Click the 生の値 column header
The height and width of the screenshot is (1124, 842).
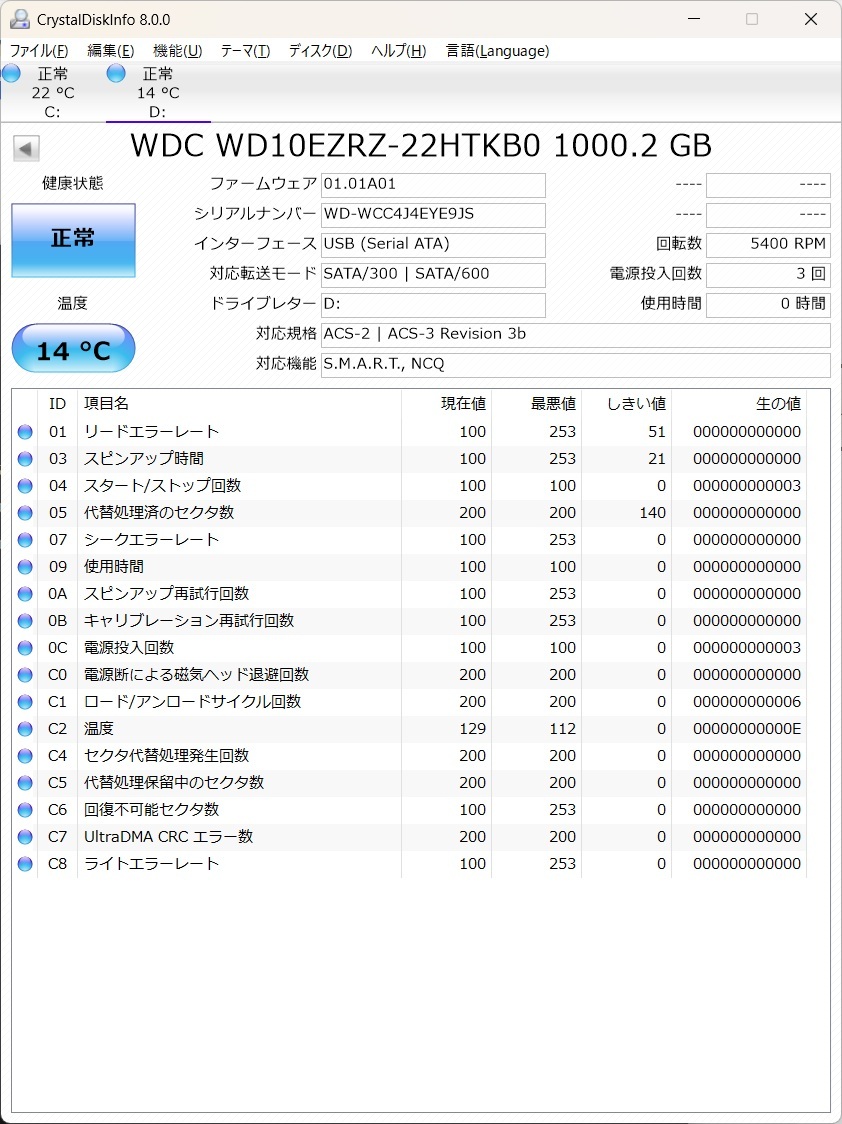tap(739, 404)
